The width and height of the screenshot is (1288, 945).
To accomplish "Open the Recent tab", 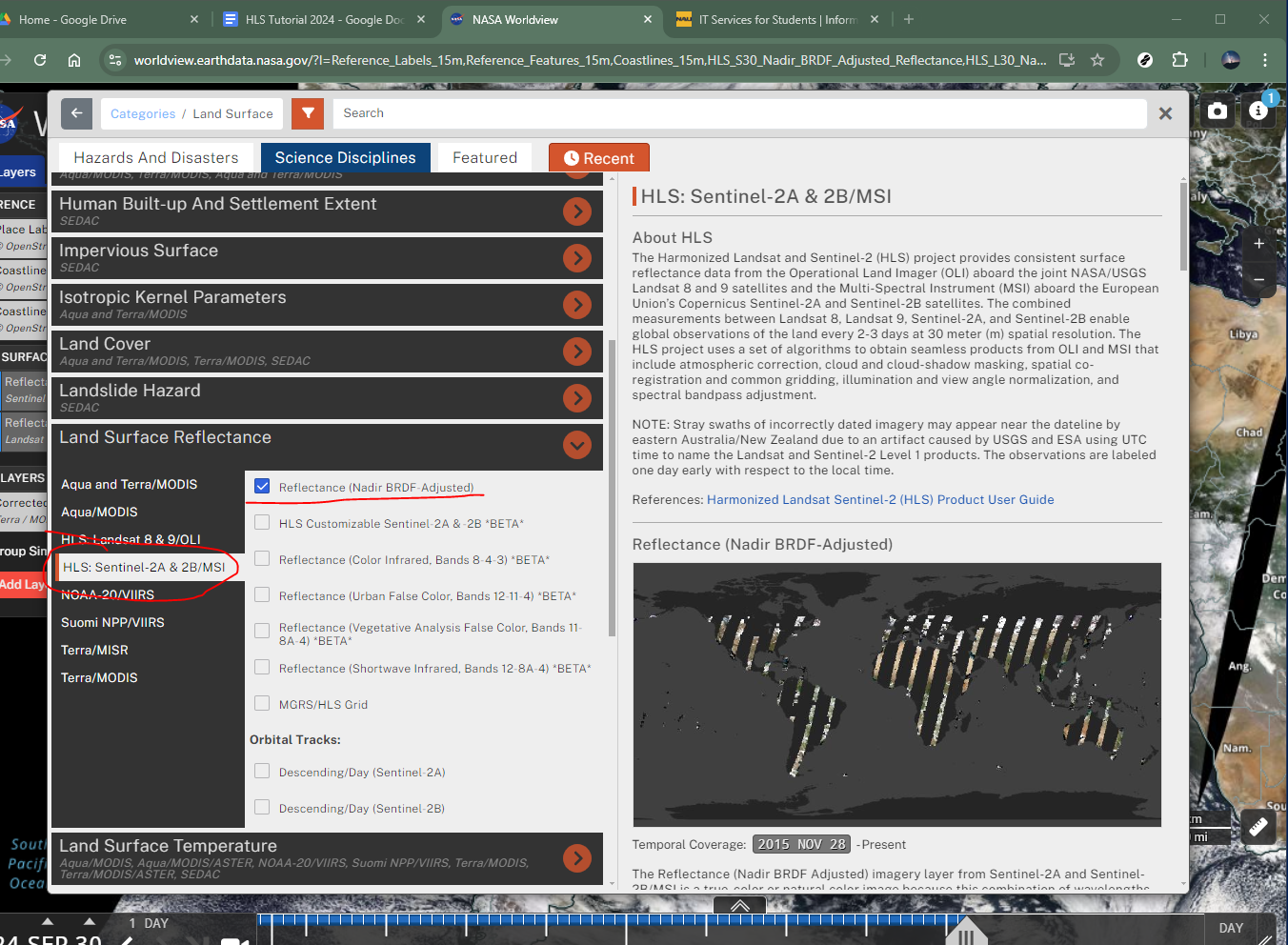I will point(598,158).
